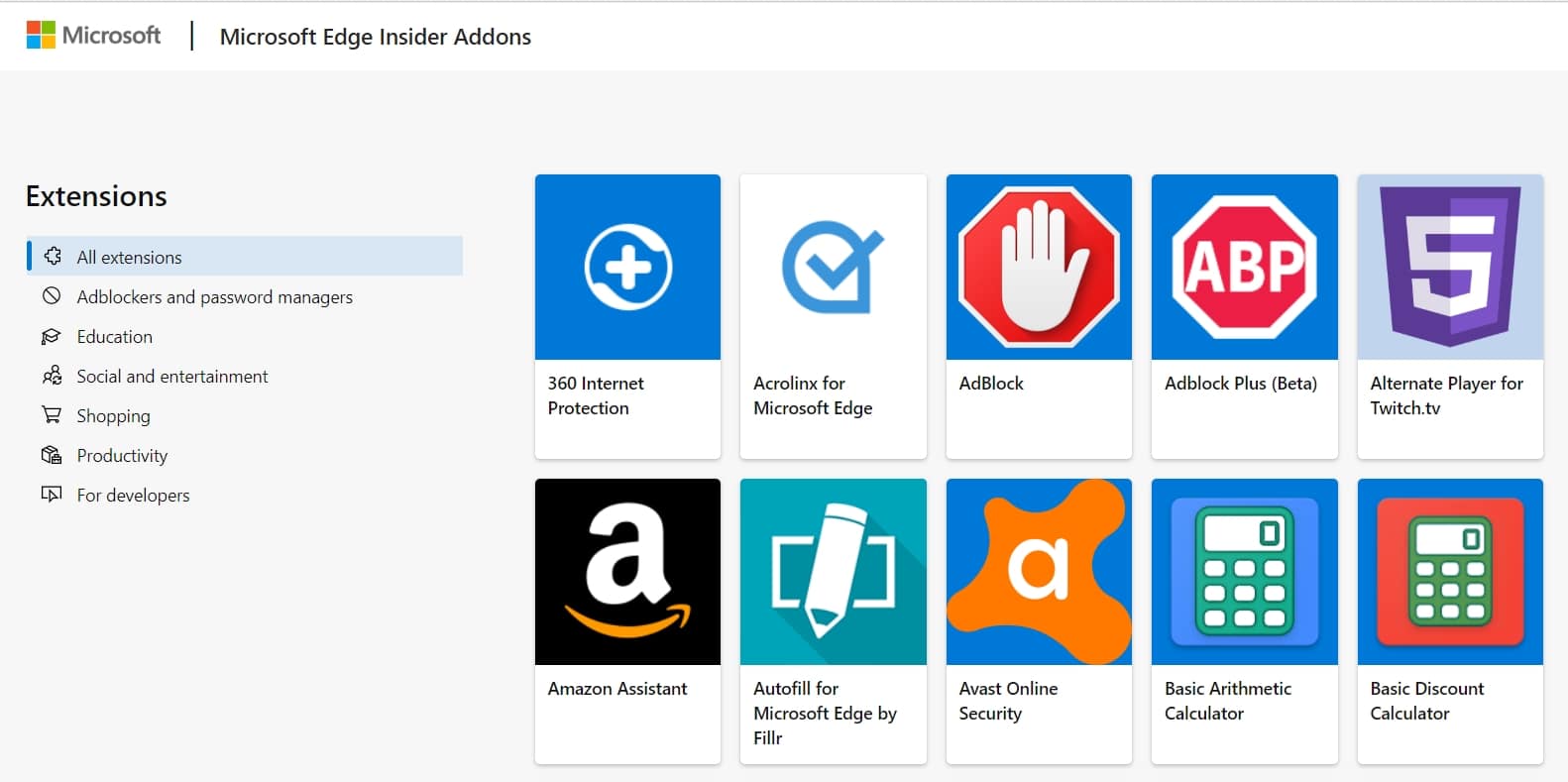Click the Microsoft logo
Screen dimensions: 1568x782
[x=93, y=36]
